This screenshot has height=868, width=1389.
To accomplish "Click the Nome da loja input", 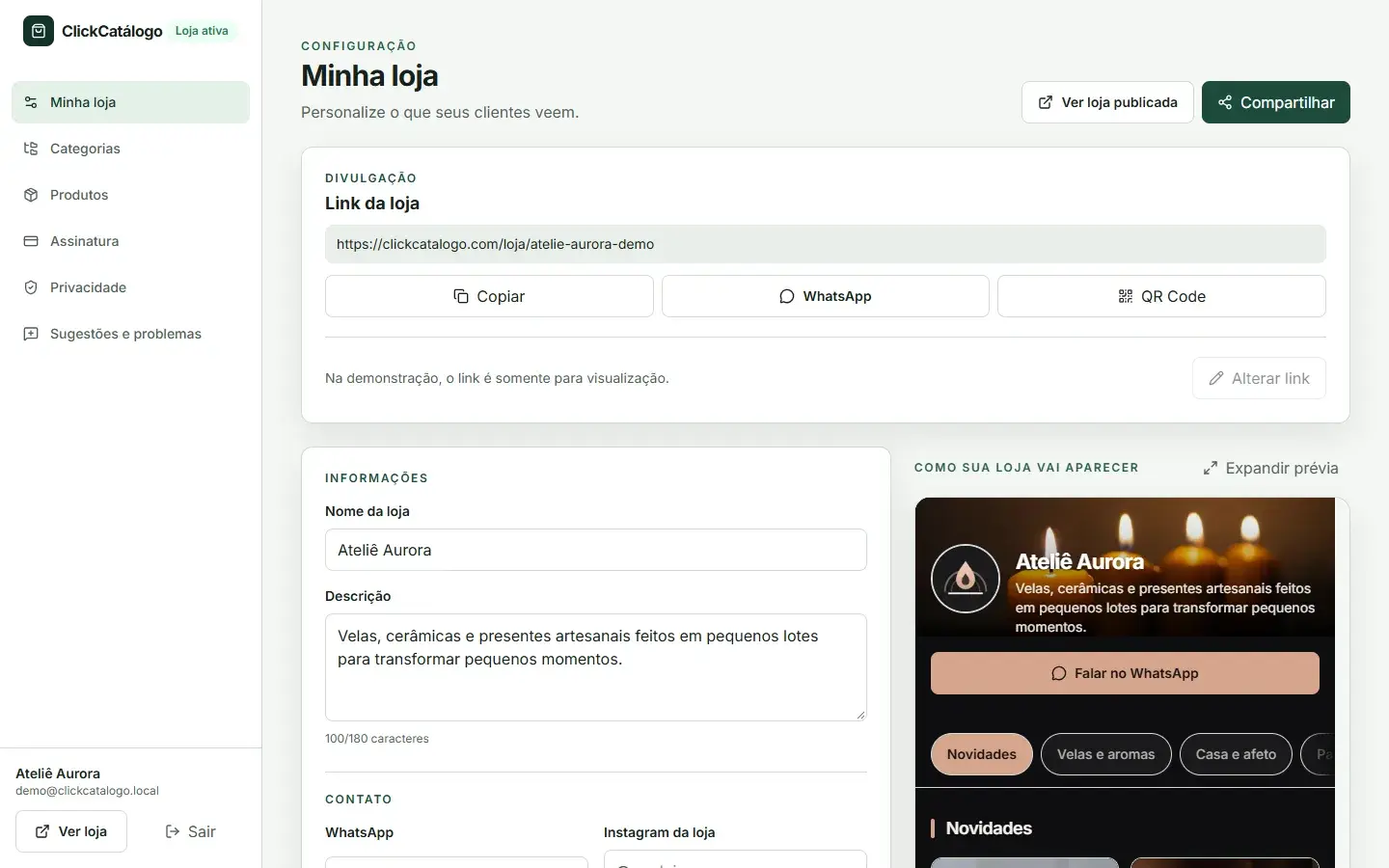I will (x=596, y=550).
